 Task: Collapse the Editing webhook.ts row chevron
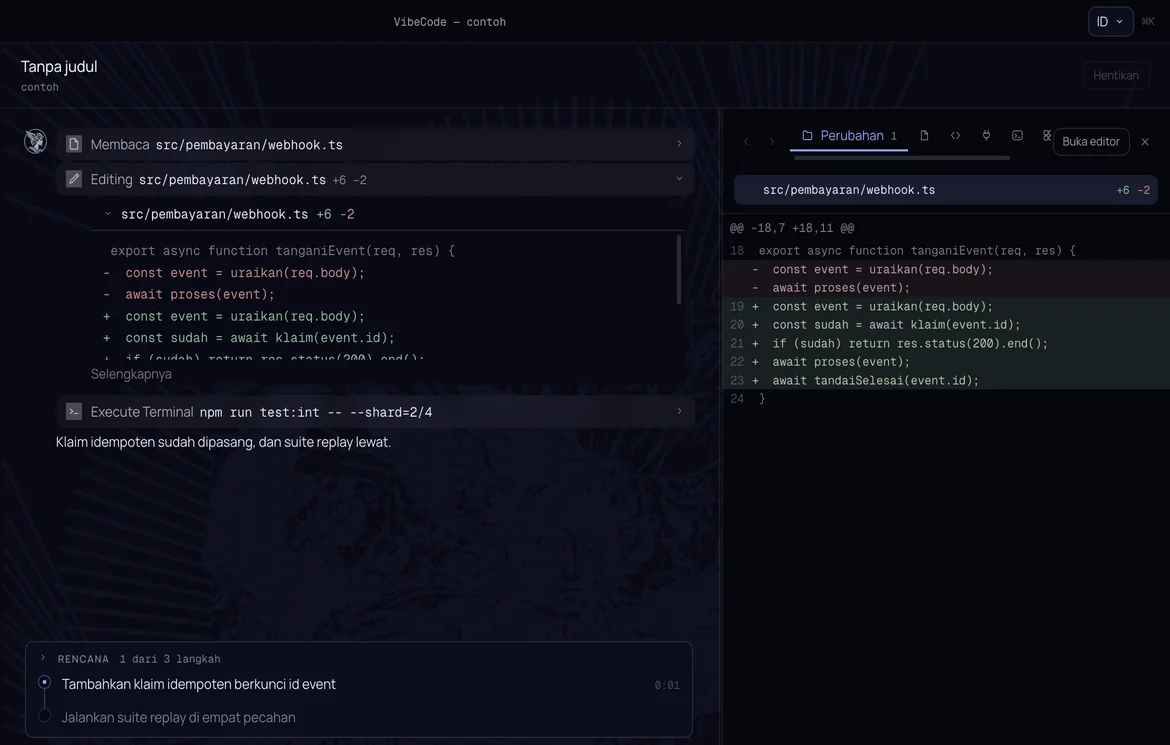(679, 178)
